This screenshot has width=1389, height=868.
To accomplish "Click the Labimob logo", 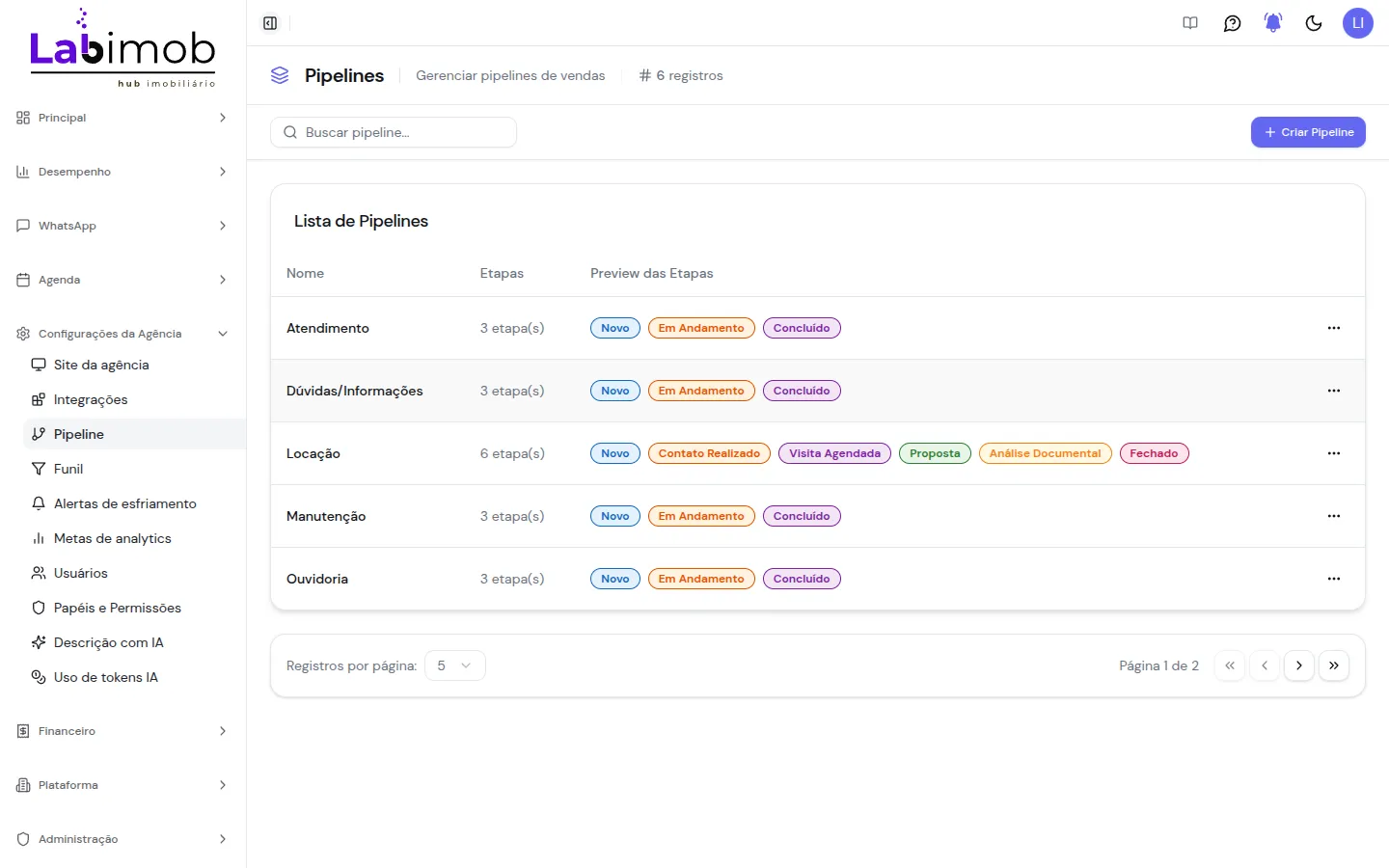I will (123, 48).
